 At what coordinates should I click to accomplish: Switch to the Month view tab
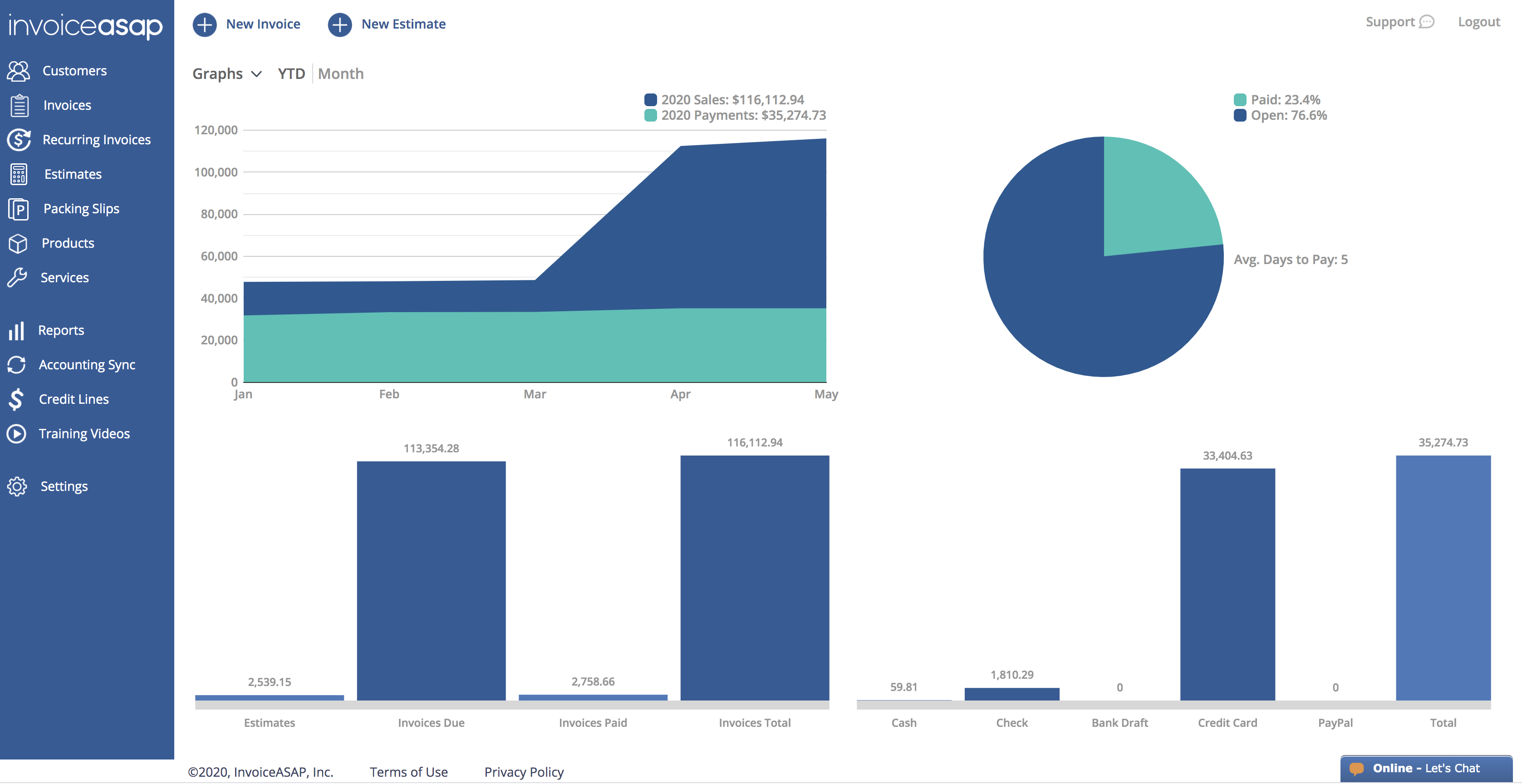[x=341, y=74]
